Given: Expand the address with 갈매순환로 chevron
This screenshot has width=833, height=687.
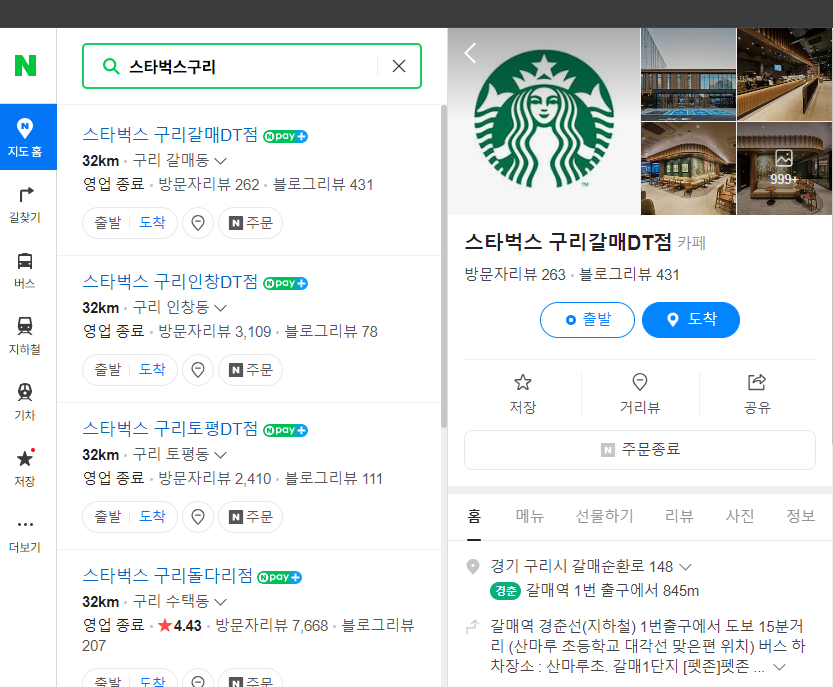Looking at the screenshot, I should click(685, 565).
